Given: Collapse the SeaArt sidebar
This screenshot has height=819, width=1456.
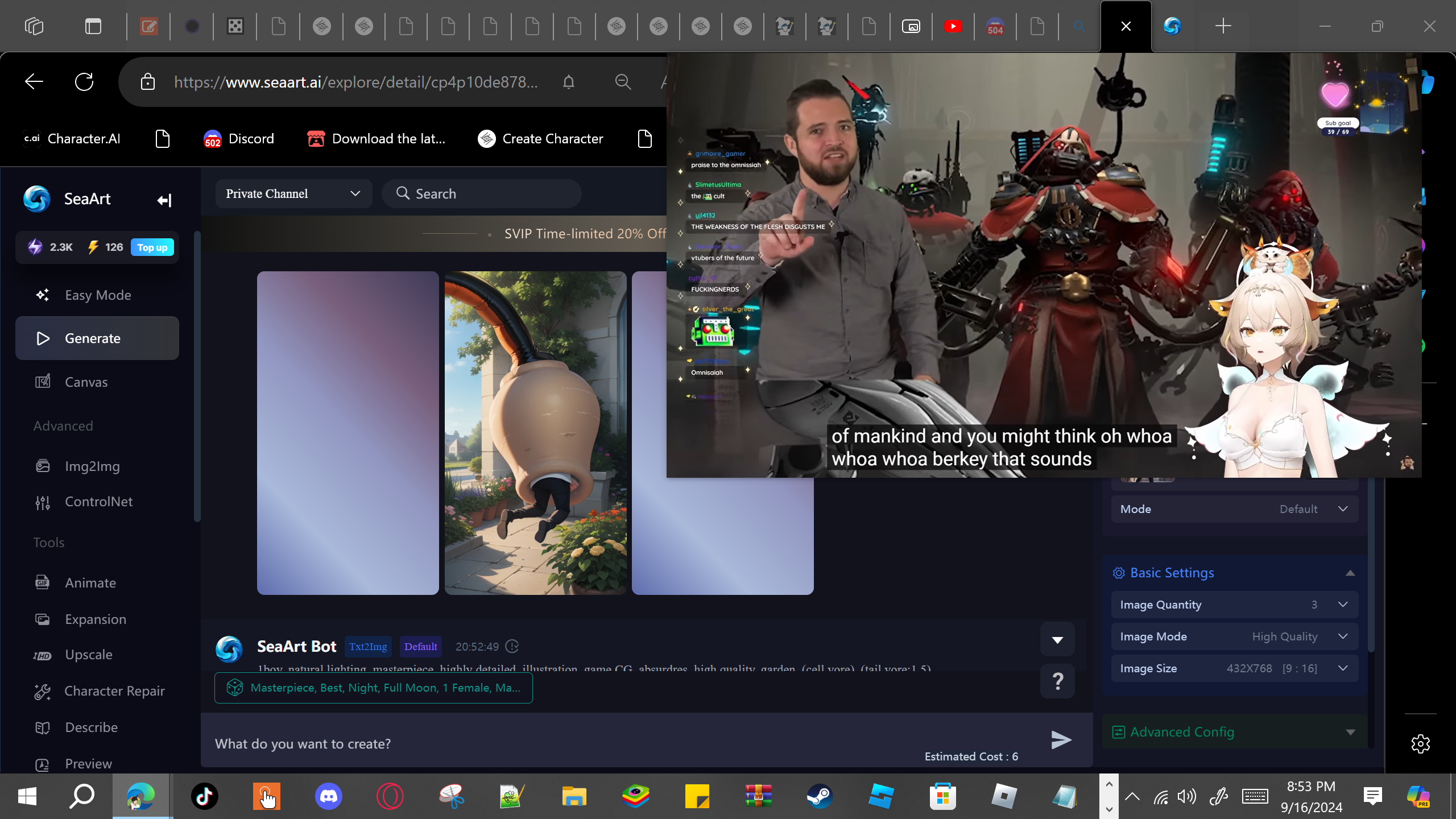Looking at the screenshot, I should pos(164,200).
